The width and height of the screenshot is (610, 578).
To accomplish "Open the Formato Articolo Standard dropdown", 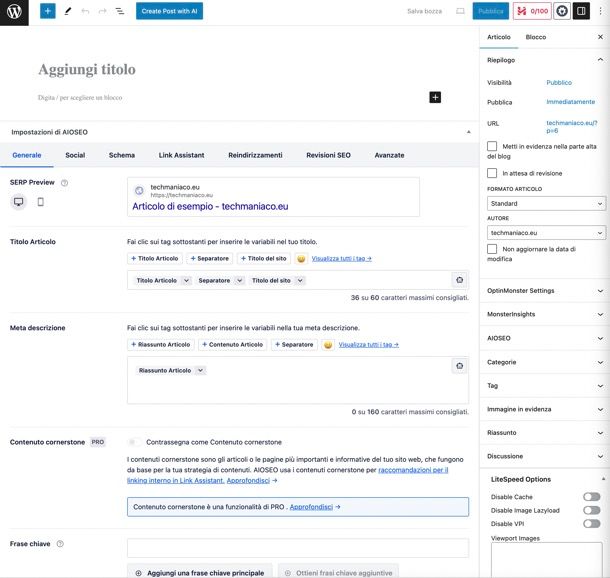I will click(x=546, y=203).
